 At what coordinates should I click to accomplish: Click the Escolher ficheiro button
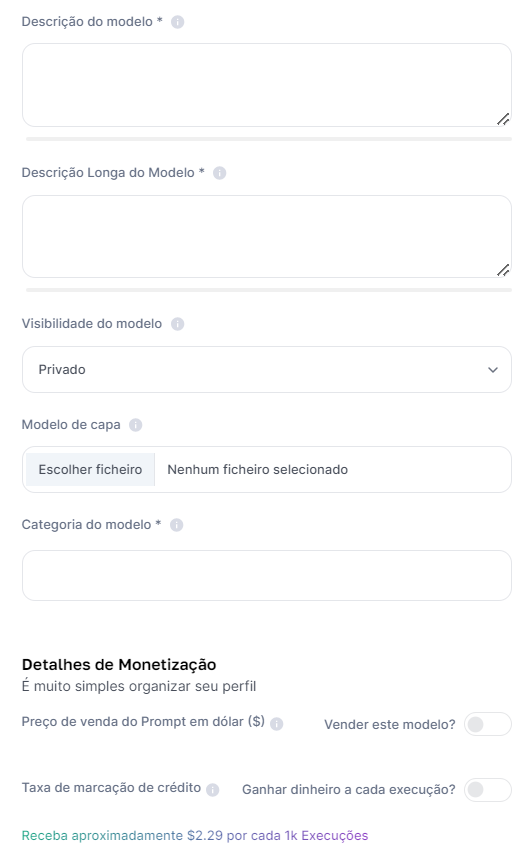click(x=90, y=469)
